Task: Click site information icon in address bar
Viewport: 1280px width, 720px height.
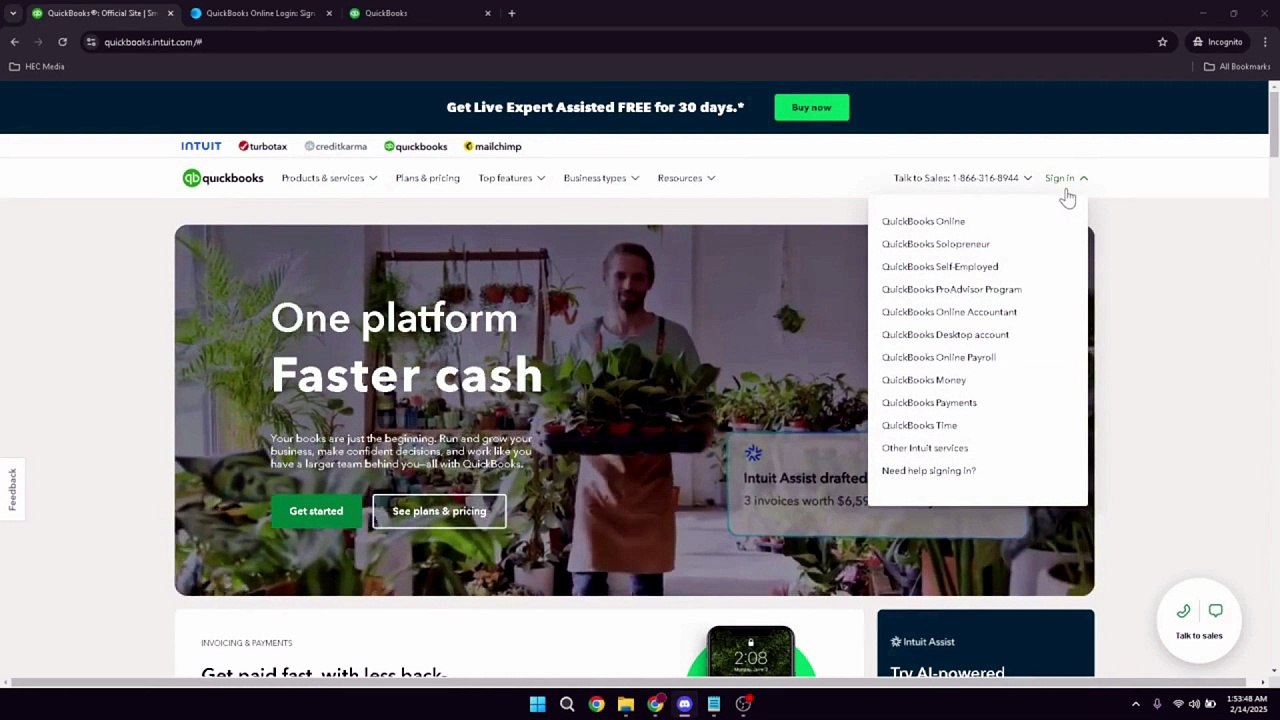Action: coord(91,42)
